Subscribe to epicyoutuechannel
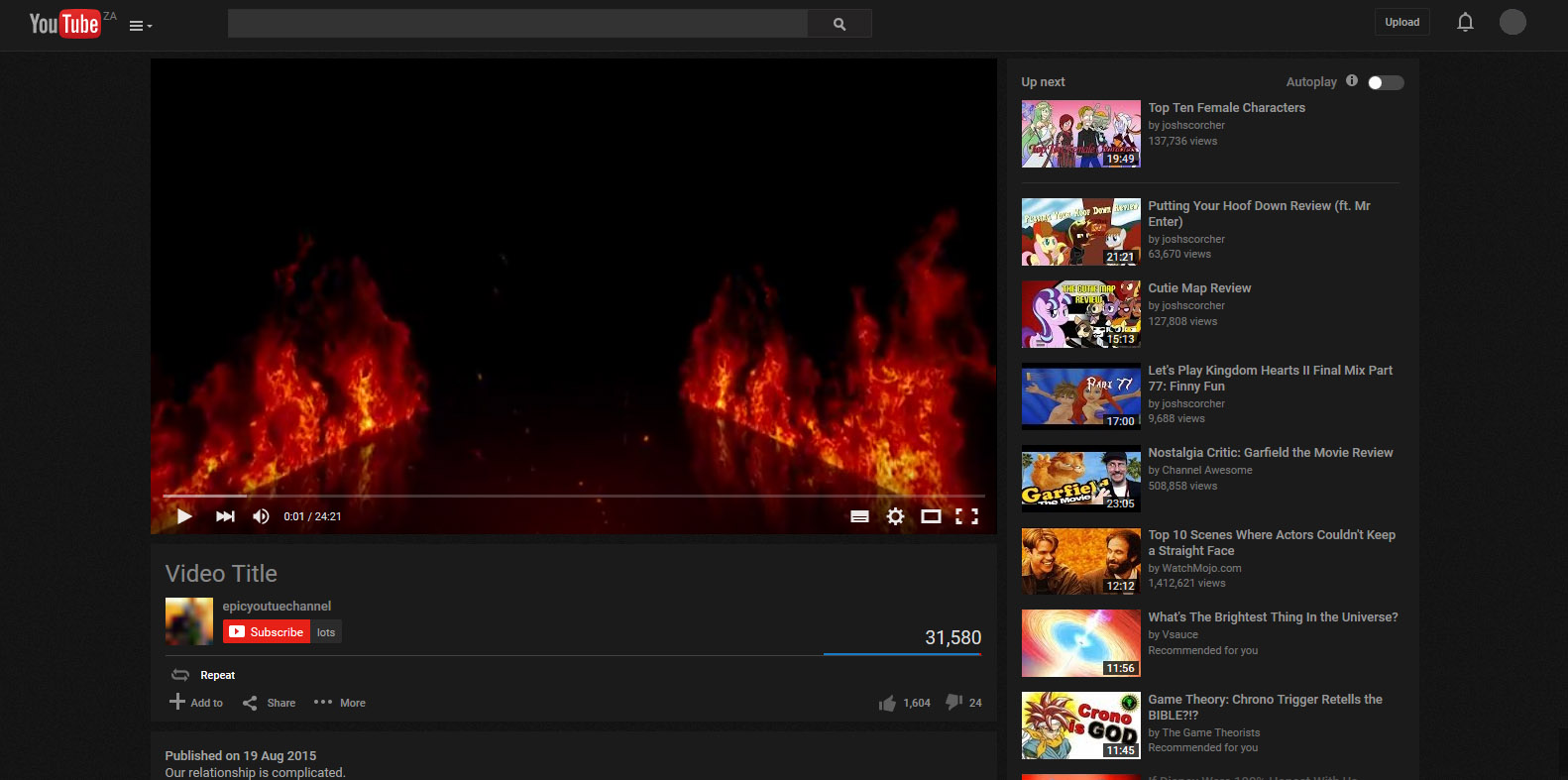The width and height of the screenshot is (1568, 780). pos(267,632)
